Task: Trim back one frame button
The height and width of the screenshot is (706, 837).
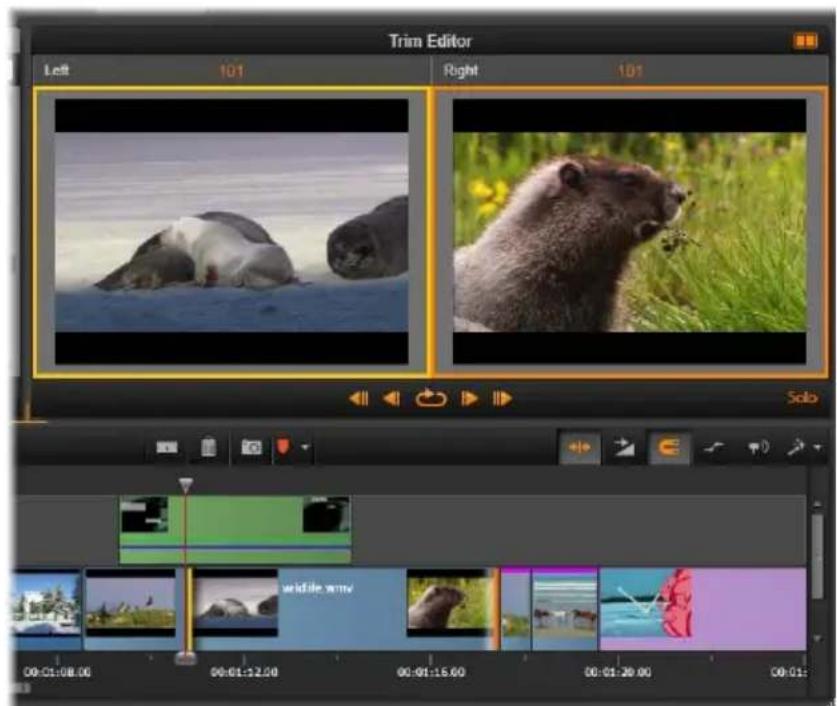Action: click(x=392, y=399)
